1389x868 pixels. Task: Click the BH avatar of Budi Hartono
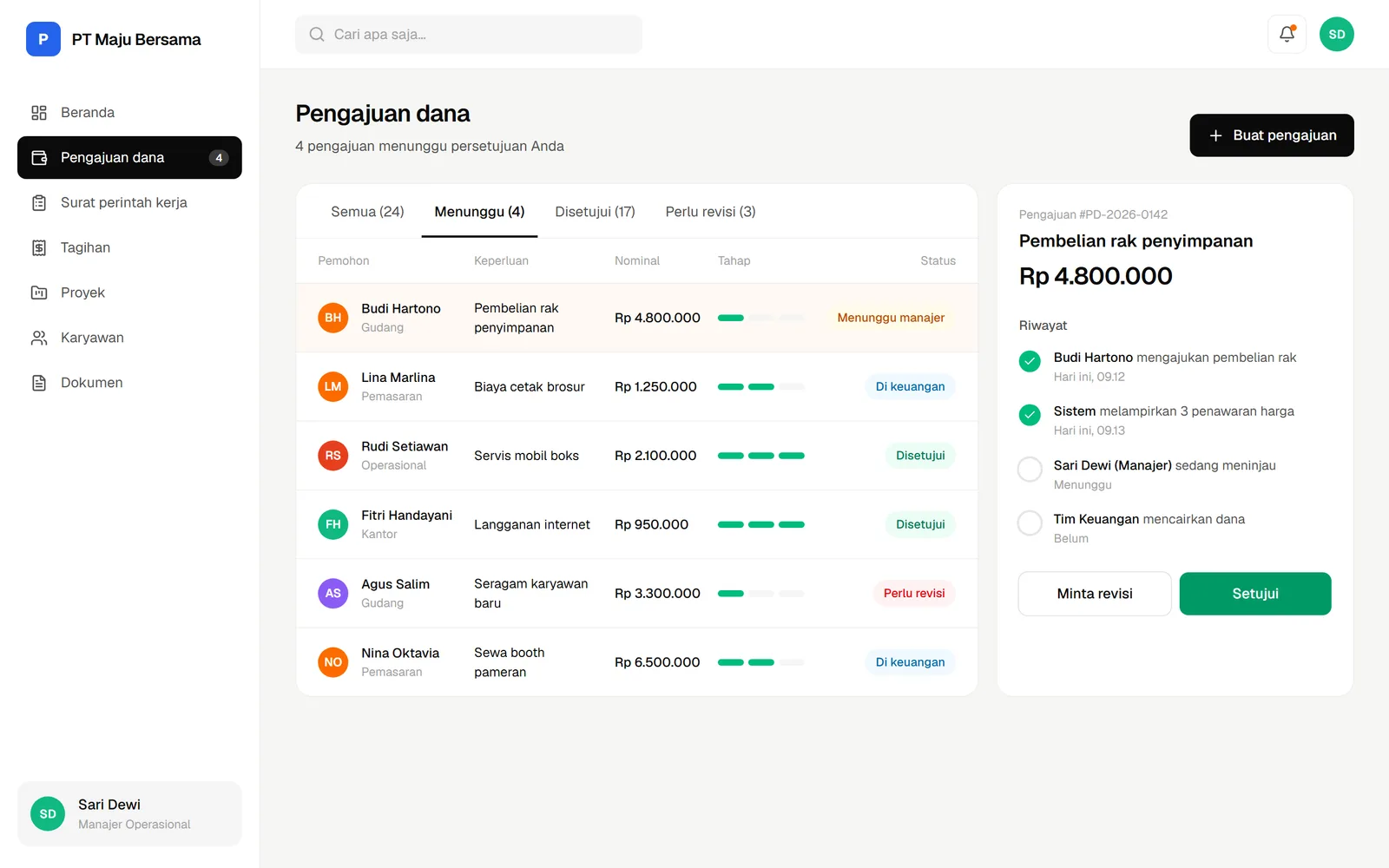coord(333,318)
